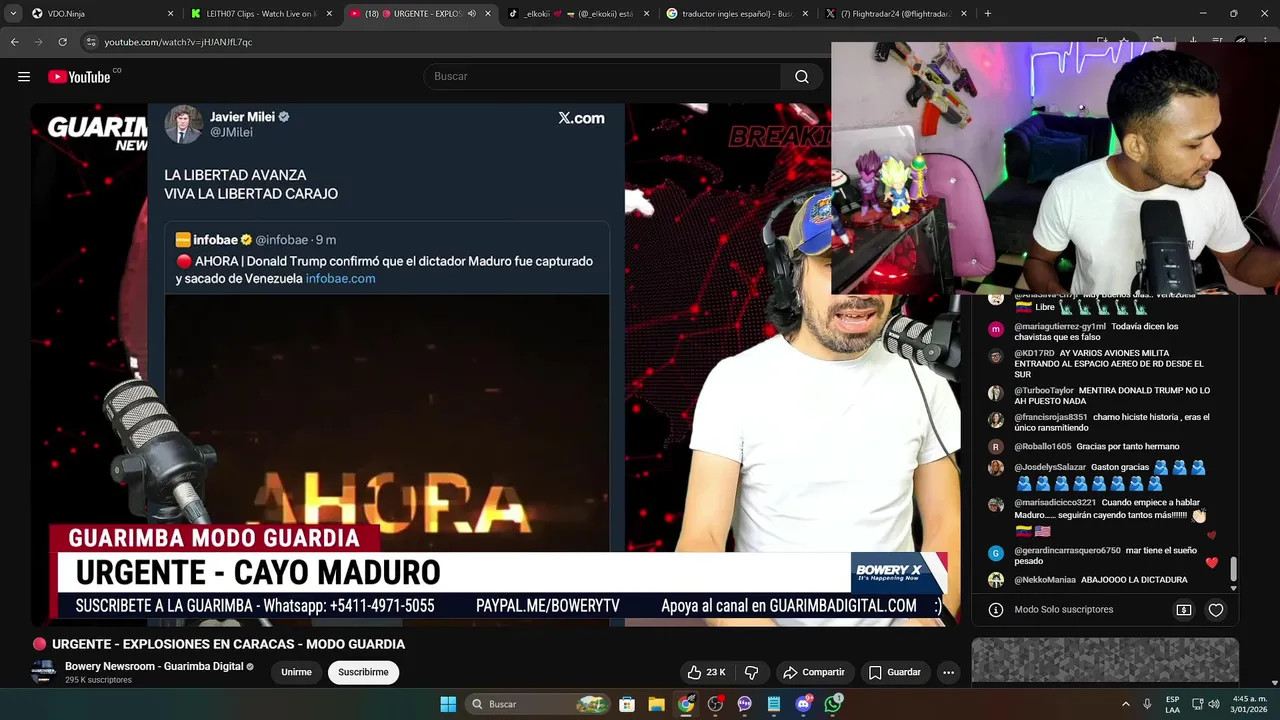The height and width of the screenshot is (720, 1280).
Task: Mute audio icon on the URGENTE tab
Action: click(x=472, y=14)
